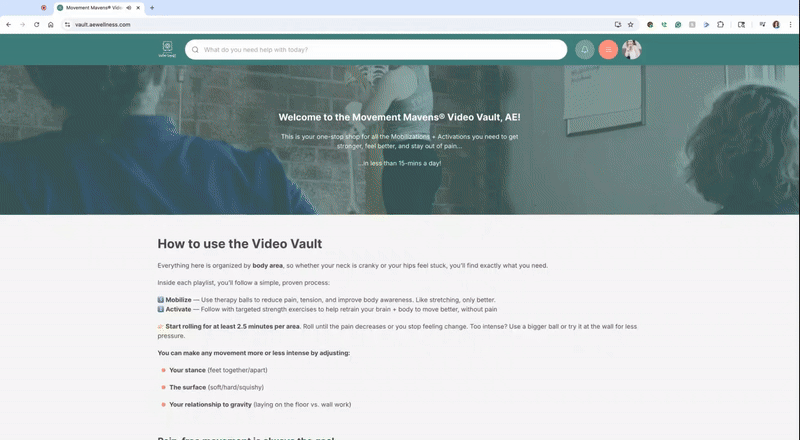
Task: Click the 'Mobilize' bold text
Action: 178,300
